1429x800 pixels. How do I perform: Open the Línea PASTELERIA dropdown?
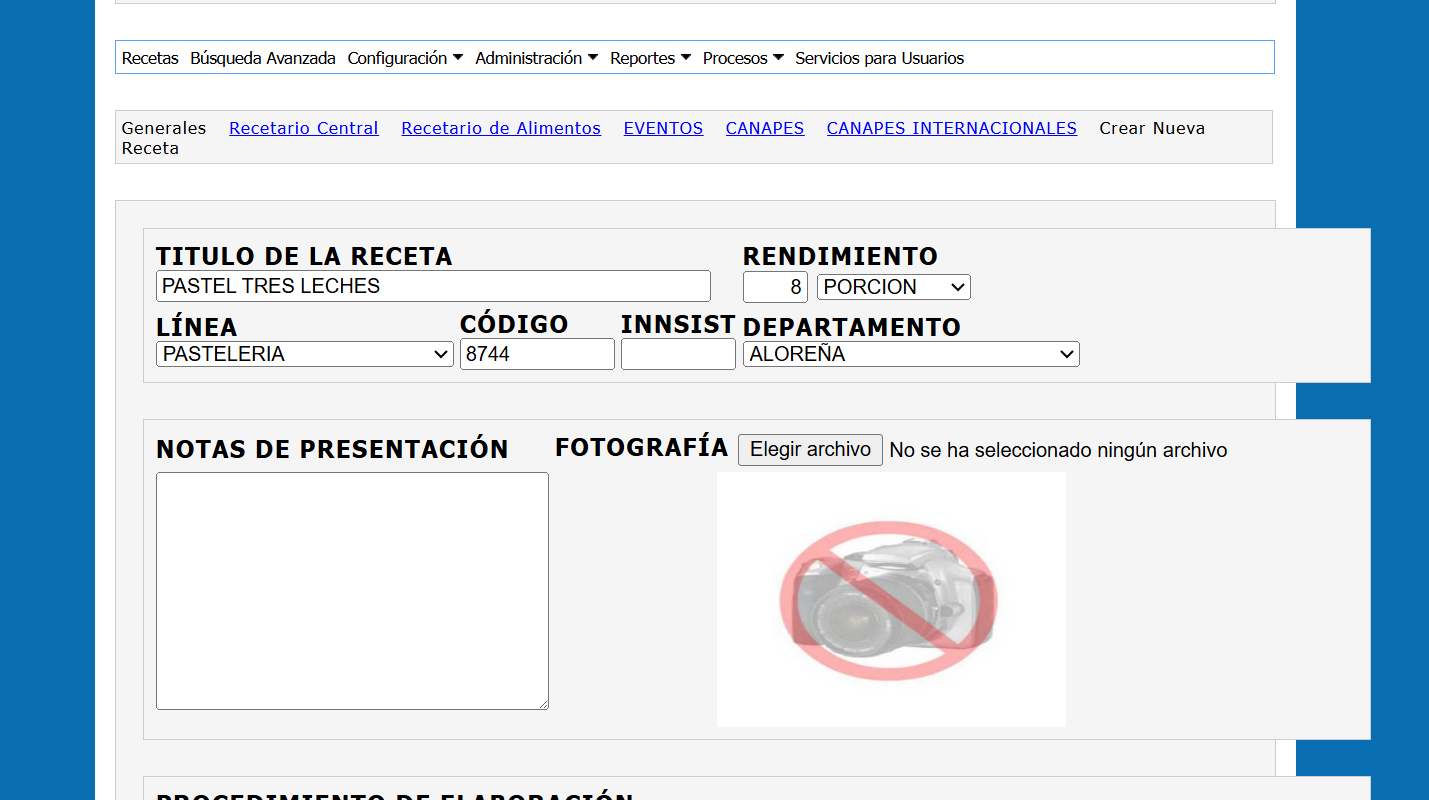305,354
